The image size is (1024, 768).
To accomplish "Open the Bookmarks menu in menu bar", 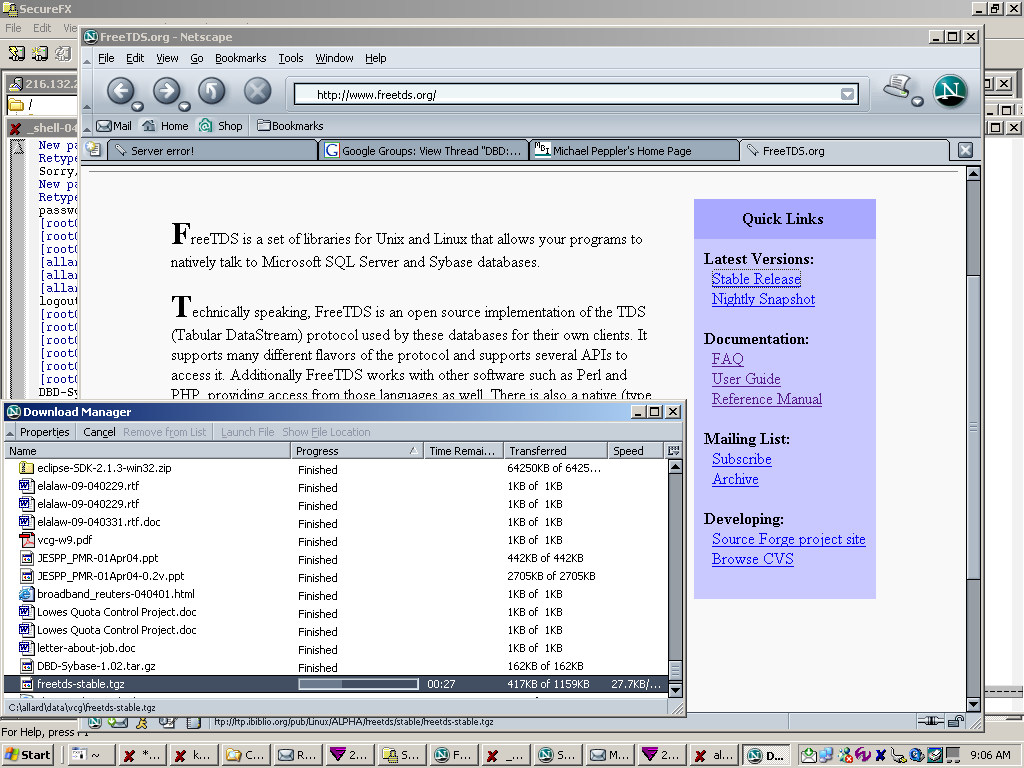I will click(x=240, y=58).
